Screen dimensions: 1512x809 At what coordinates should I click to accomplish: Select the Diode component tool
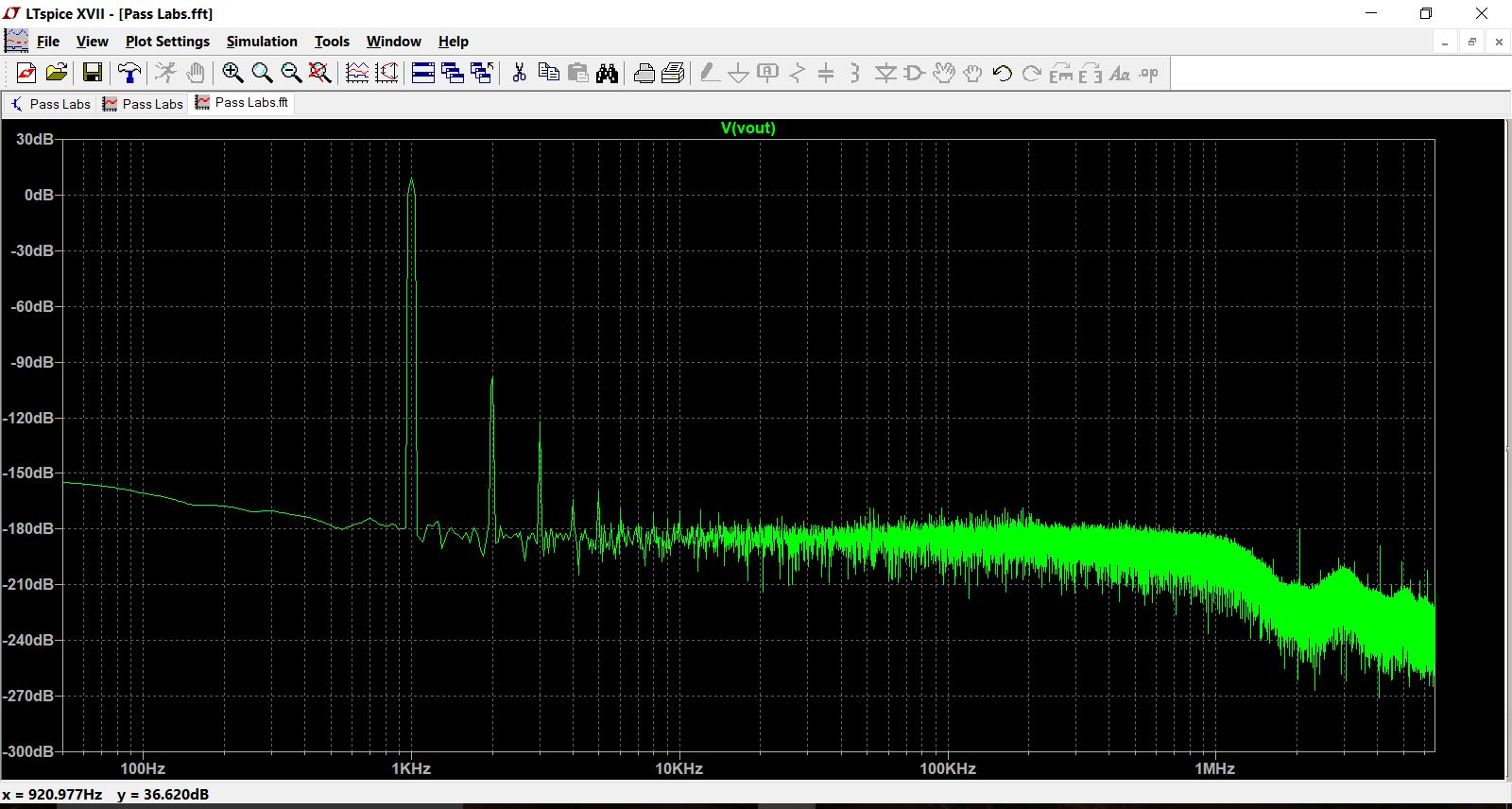pos(885,73)
